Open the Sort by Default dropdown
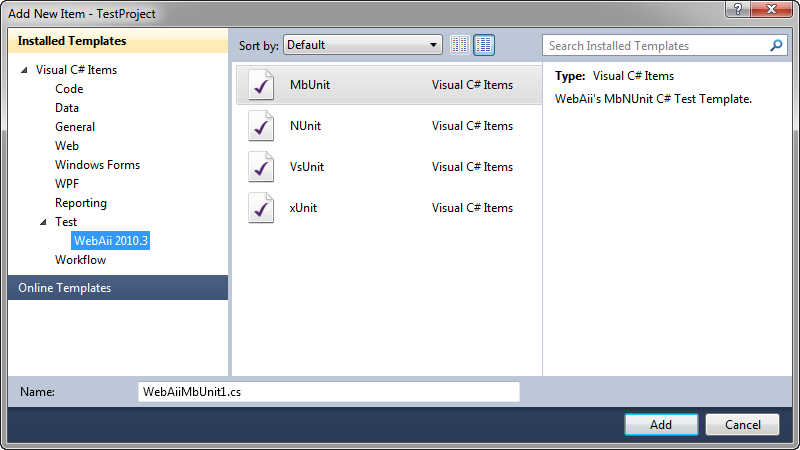Image resolution: width=800 pixels, height=450 pixels. (363, 45)
